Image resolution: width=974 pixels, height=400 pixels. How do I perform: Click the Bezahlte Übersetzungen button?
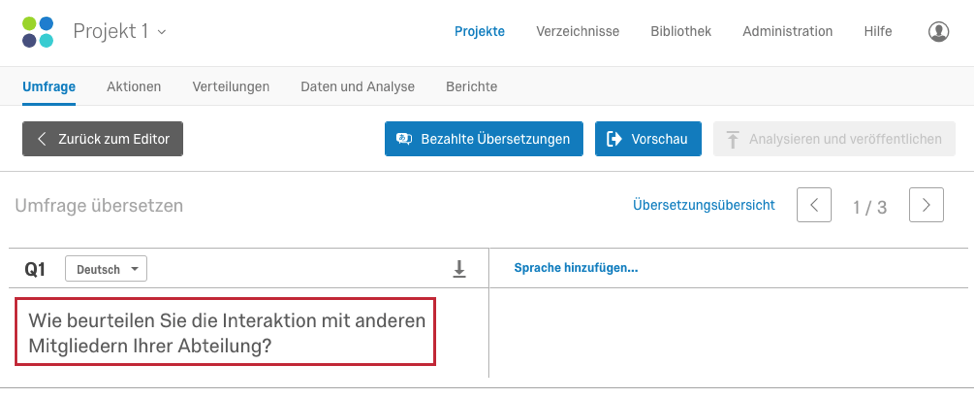484,139
